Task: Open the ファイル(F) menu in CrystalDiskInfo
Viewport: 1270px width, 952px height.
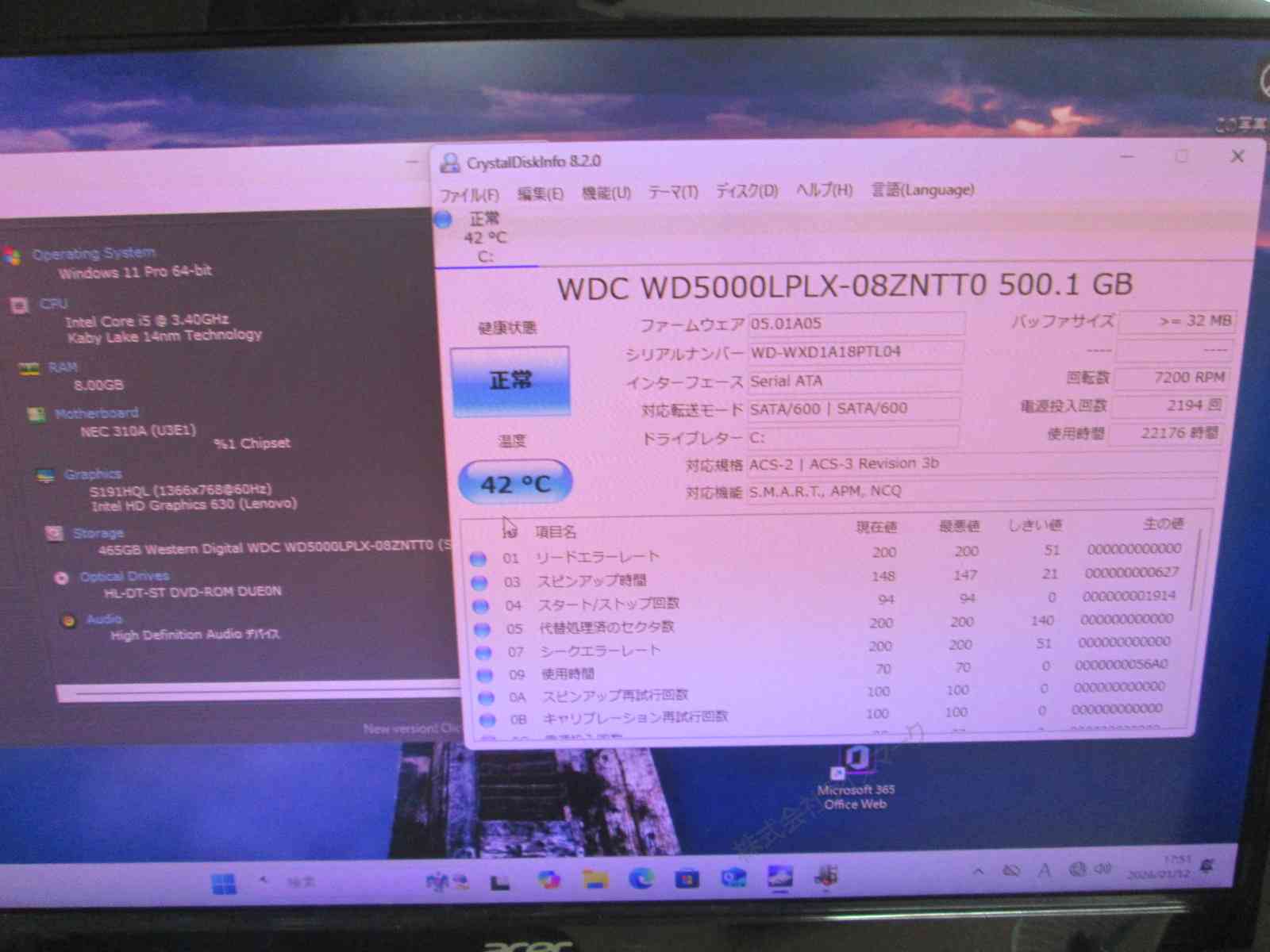Action: [x=469, y=194]
